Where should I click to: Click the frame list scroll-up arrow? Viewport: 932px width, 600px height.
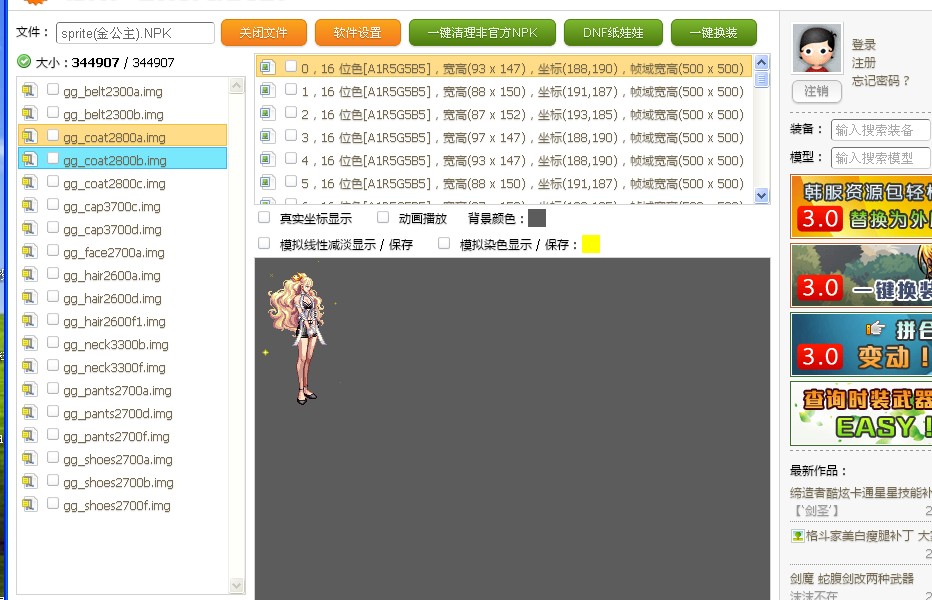pyautogui.click(x=761, y=62)
